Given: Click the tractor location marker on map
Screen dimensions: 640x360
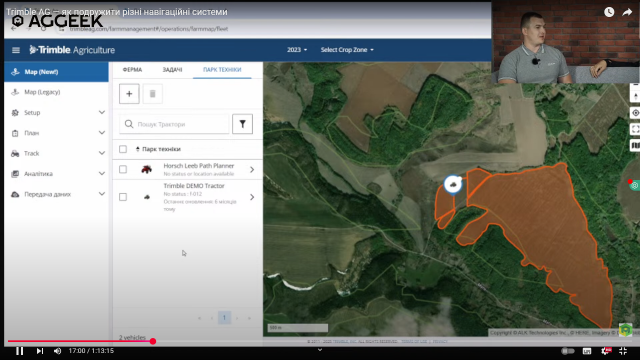Looking at the screenshot, I should coord(453,184).
